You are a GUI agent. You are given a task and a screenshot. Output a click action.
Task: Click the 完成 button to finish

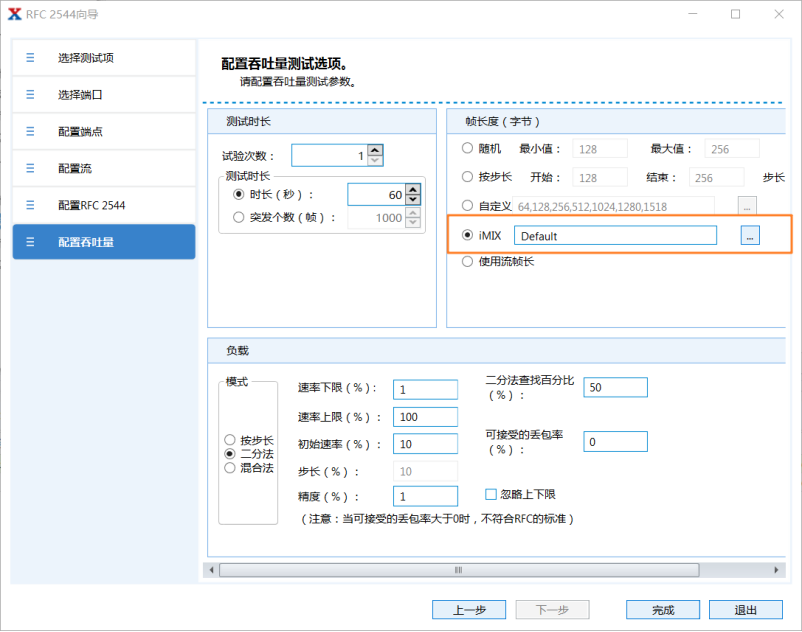pyautogui.click(x=663, y=609)
